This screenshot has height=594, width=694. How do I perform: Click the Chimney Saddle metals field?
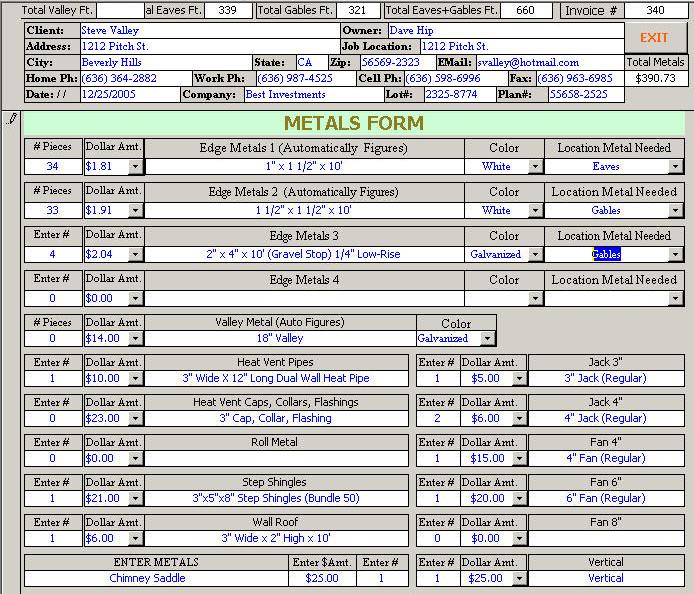(157, 578)
